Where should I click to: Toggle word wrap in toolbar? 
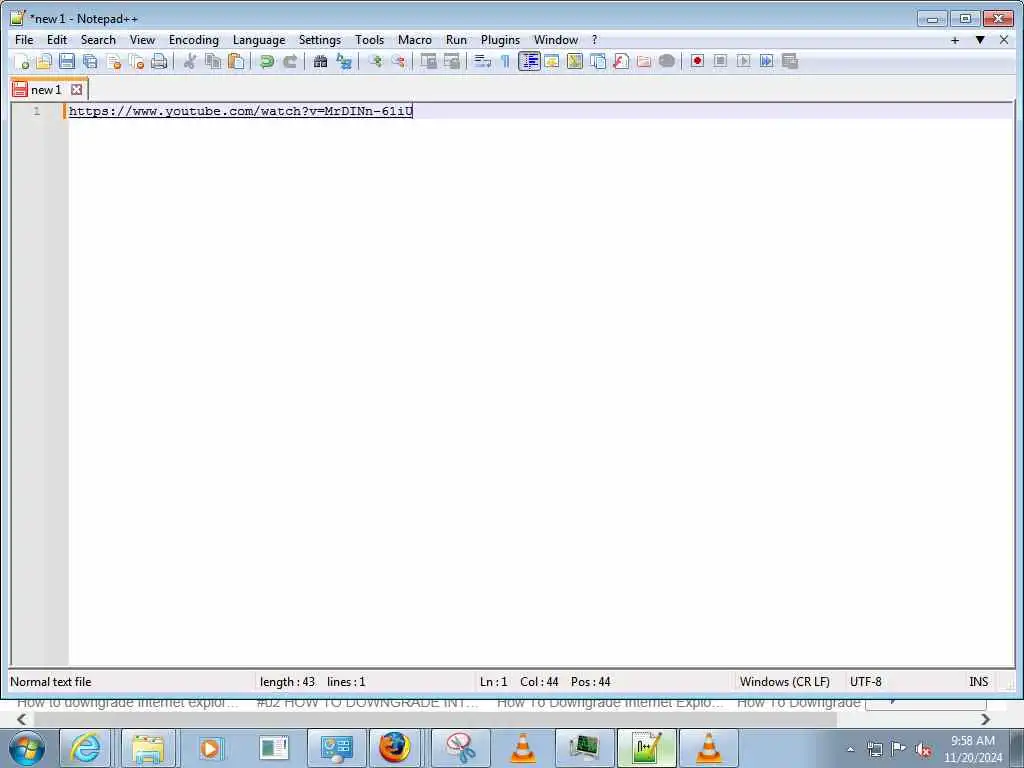click(482, 61)
